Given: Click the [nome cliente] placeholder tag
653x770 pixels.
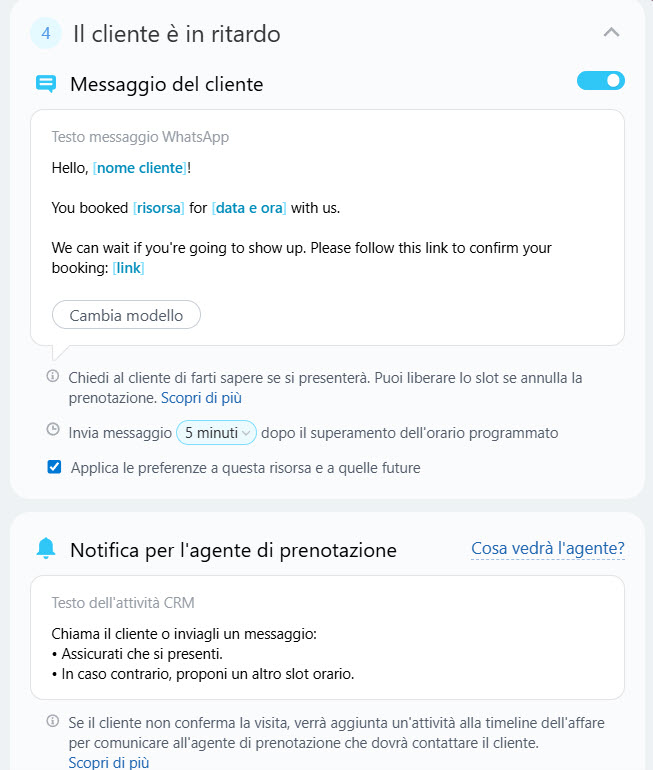Looking at the screenshot, I should pyautogui.click(x=140, y=168).
